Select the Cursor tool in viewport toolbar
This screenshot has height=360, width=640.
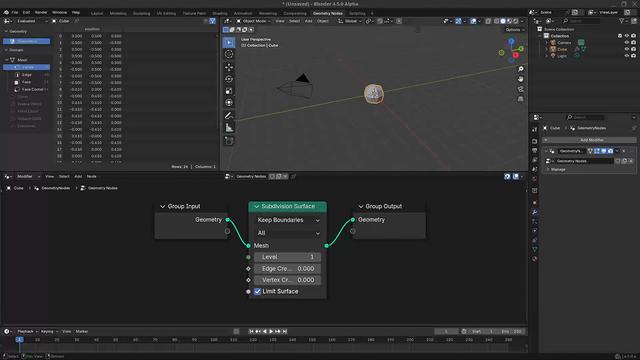229,54
